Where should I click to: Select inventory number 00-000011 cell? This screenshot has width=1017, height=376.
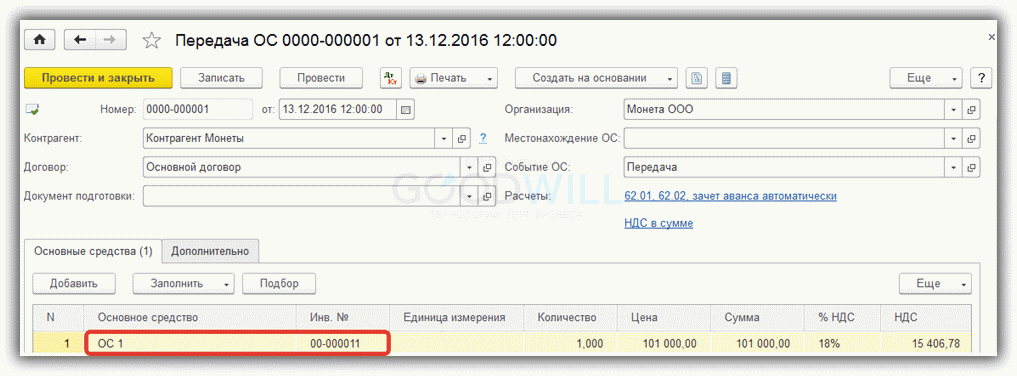click(x=342, y=343)
